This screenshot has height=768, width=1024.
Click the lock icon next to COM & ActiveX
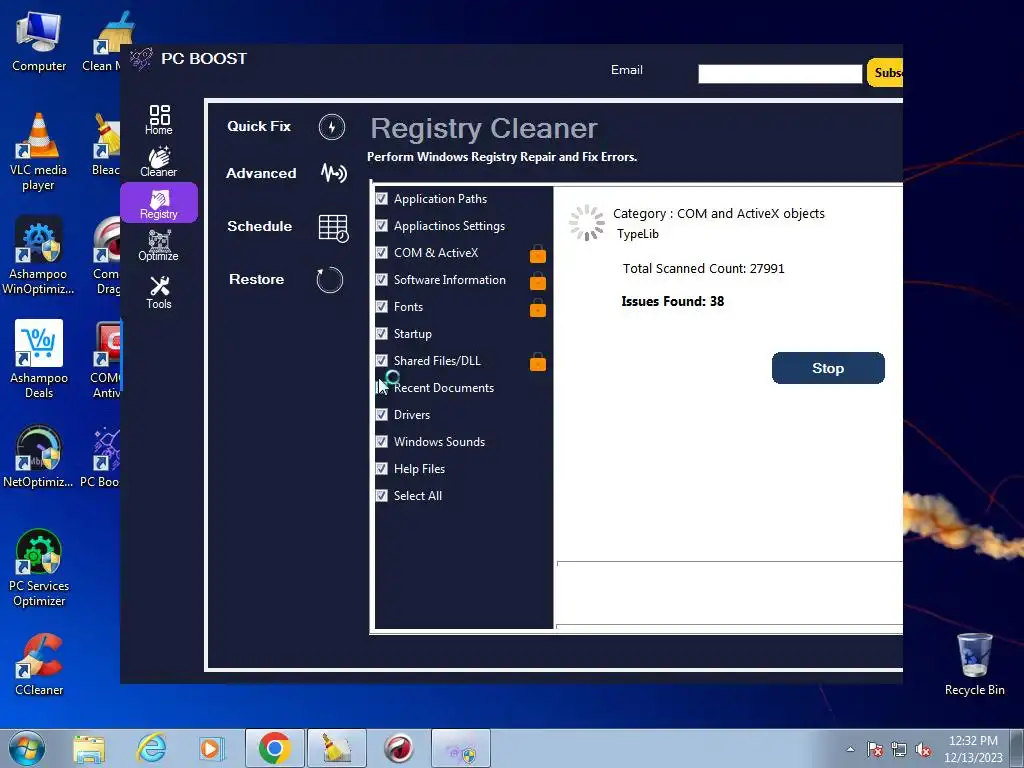537,253
